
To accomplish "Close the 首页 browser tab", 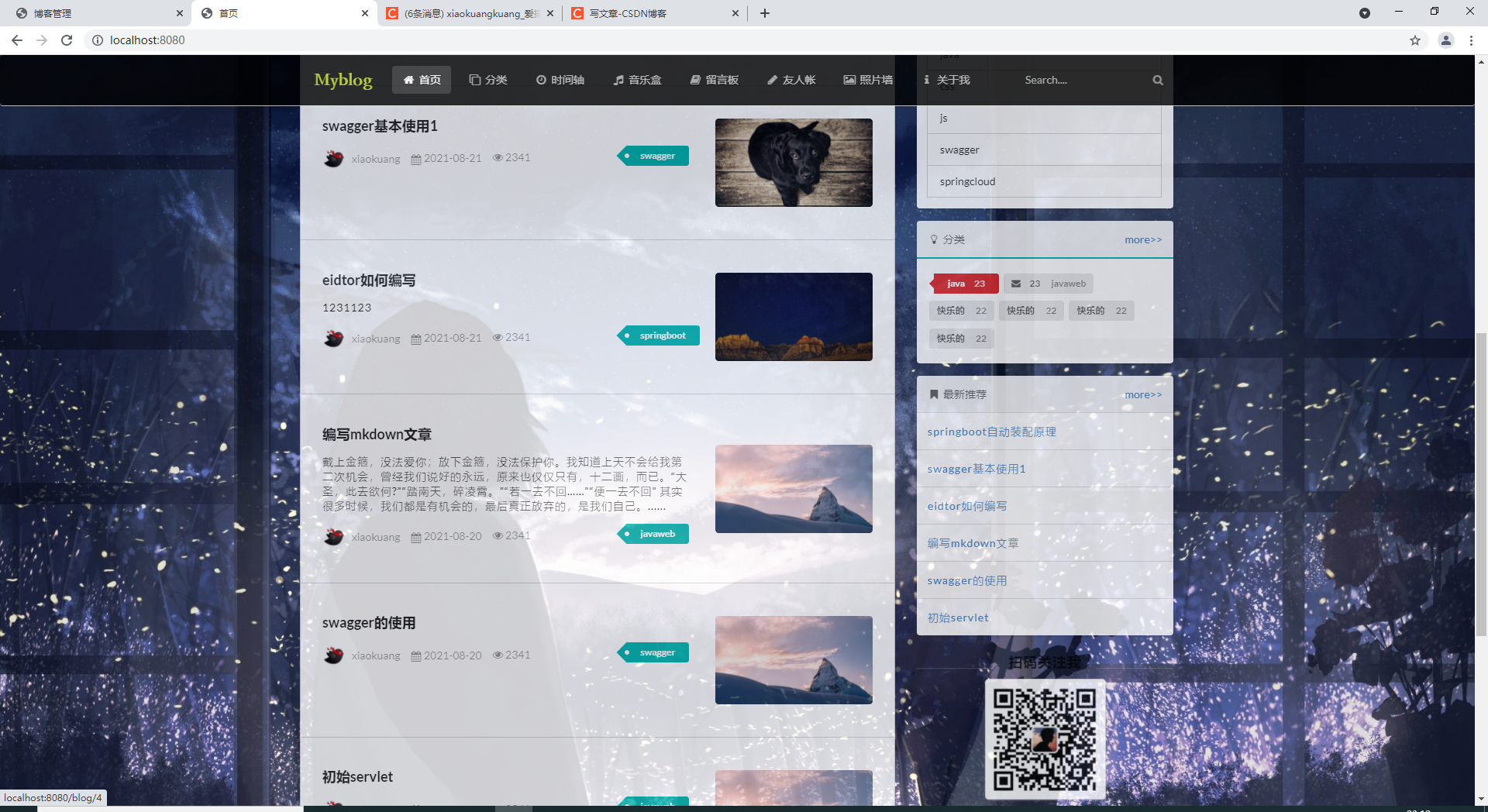I will point(365,13).
